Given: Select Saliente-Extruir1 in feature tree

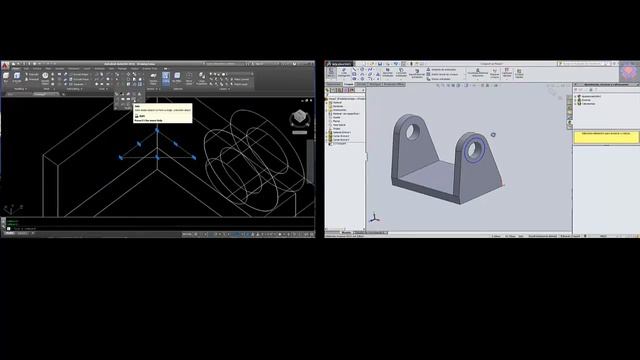Looking at the screenshot, I should pos(340,132).
